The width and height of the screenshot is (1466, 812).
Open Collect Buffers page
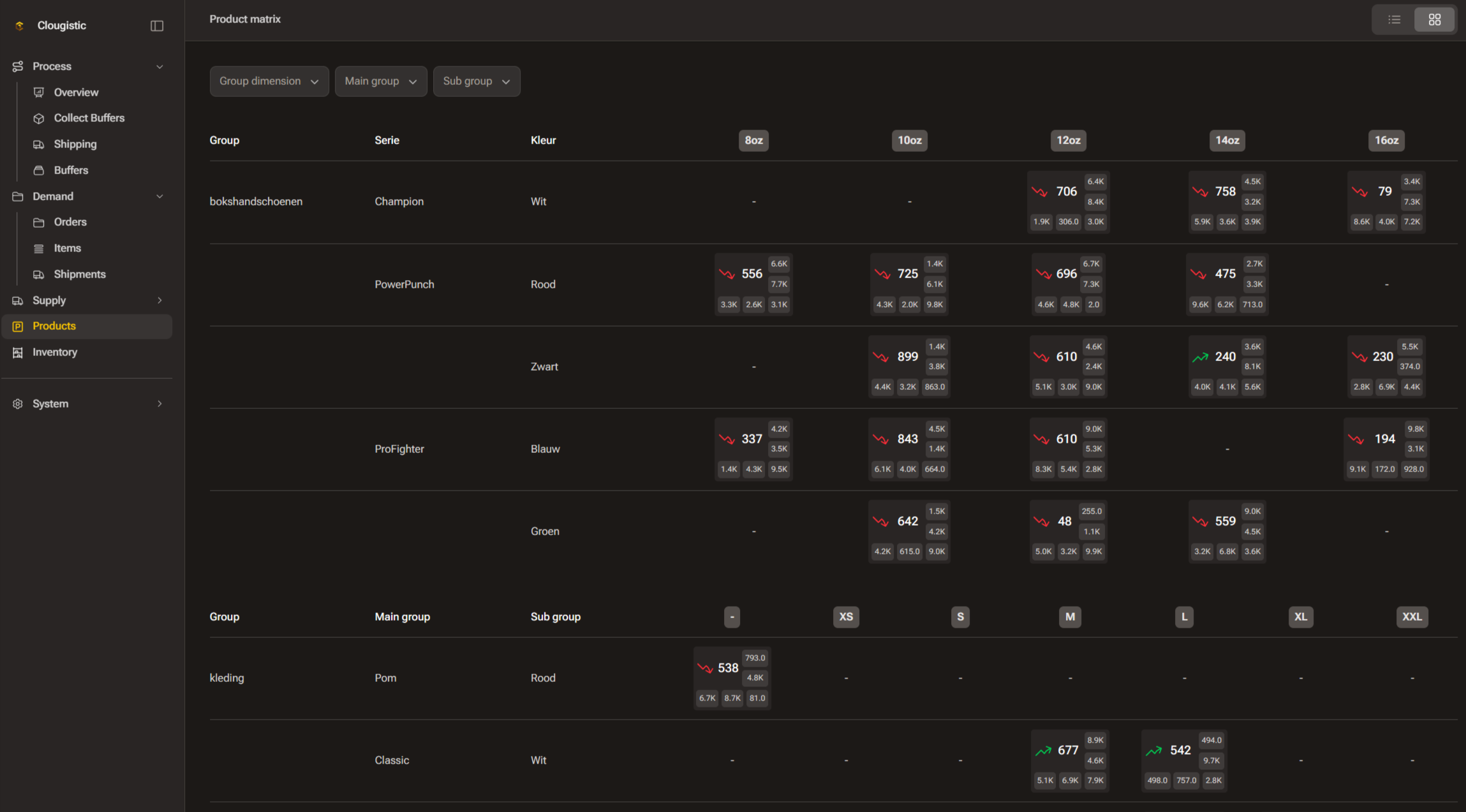tap(89, 118)
